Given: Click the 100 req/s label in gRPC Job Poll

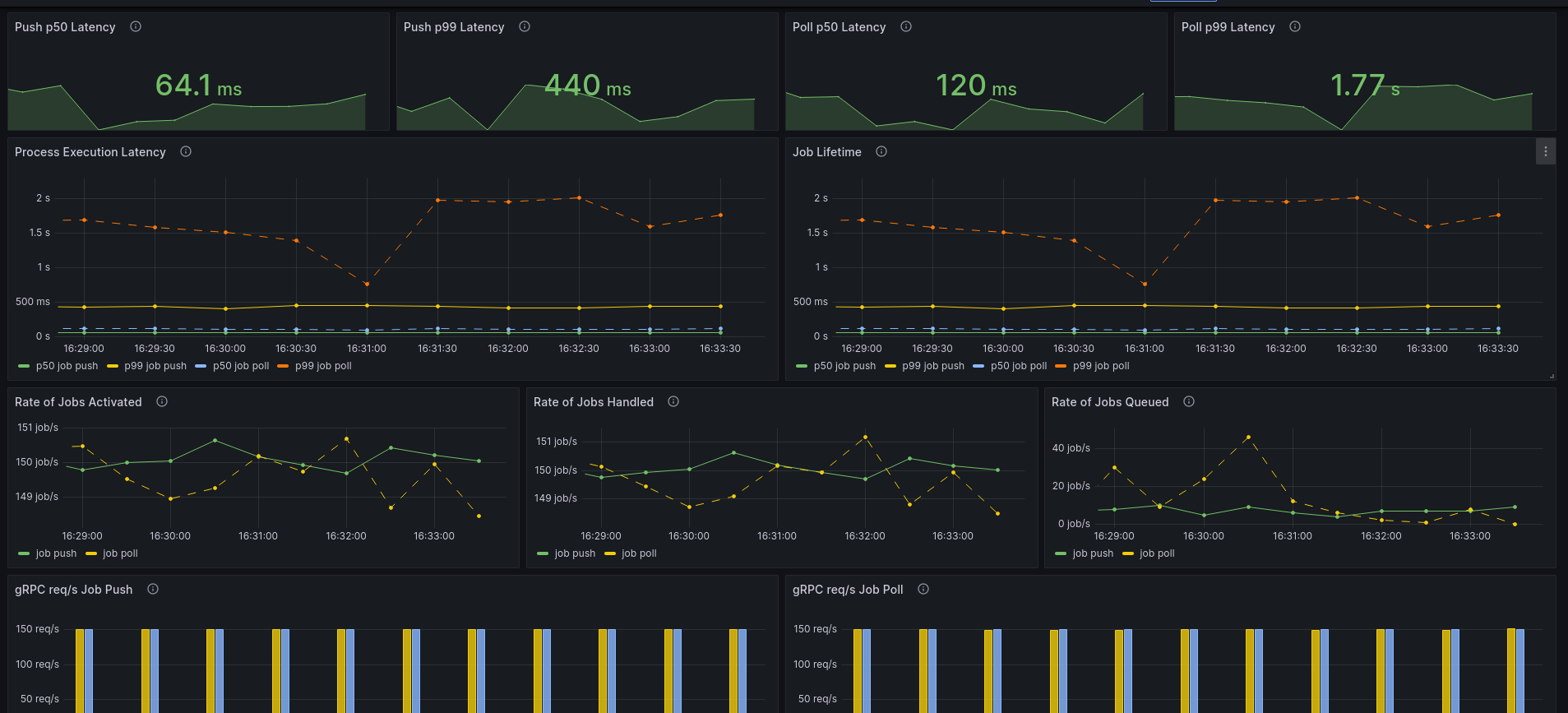Looking at the screenshot, I should click(816, 664).
